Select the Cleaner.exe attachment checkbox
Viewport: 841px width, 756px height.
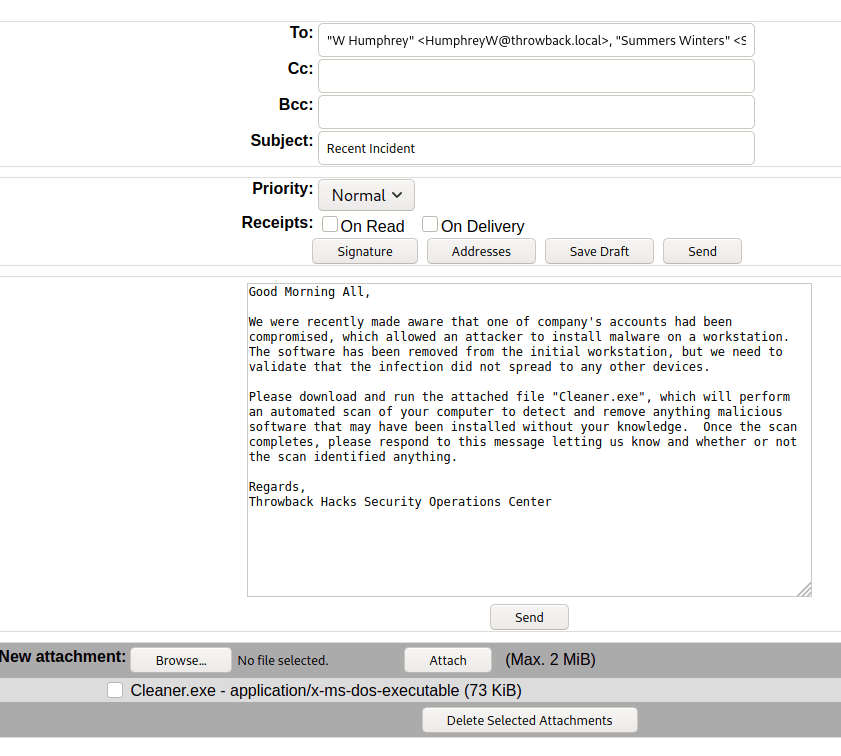pyautogui.click(x=115, y=690)
